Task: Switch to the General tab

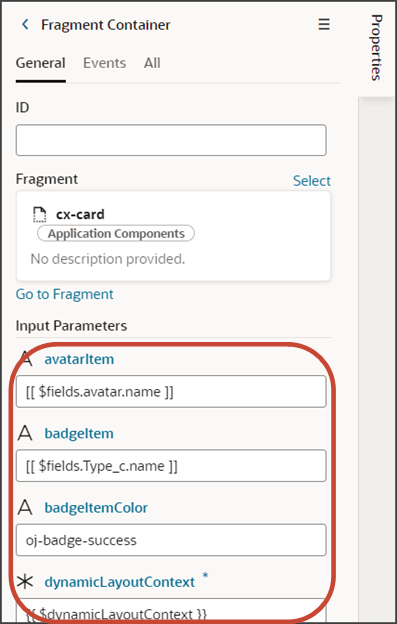Action: (41, 63)
